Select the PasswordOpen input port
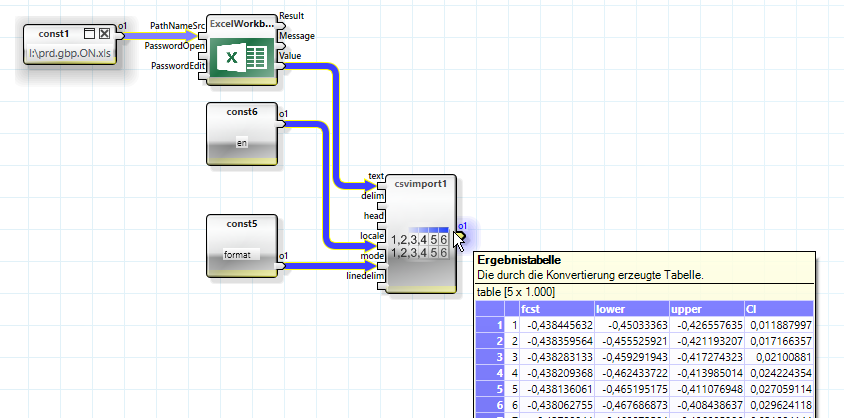This screenshot has width=844, height=418. pyautogui.click(x=202, y=55)
